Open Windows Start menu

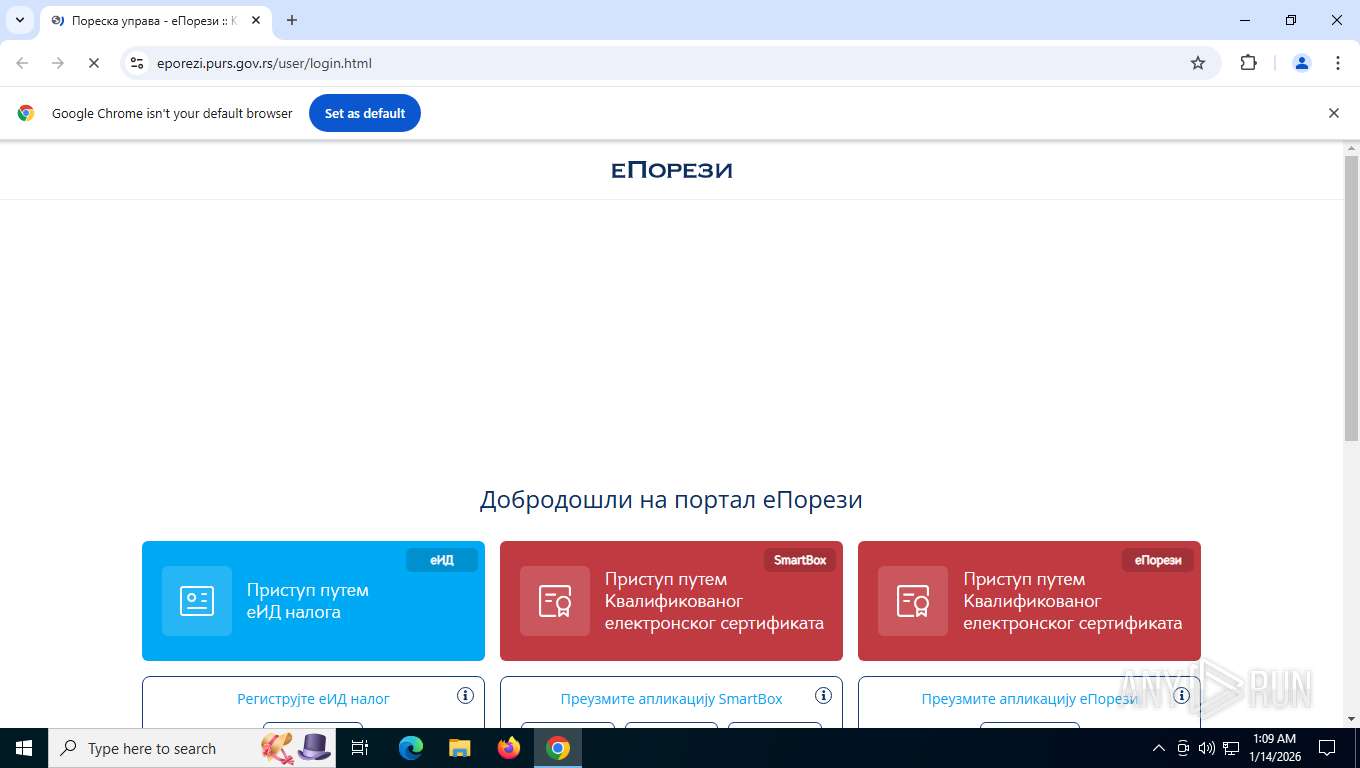(23, 748)
